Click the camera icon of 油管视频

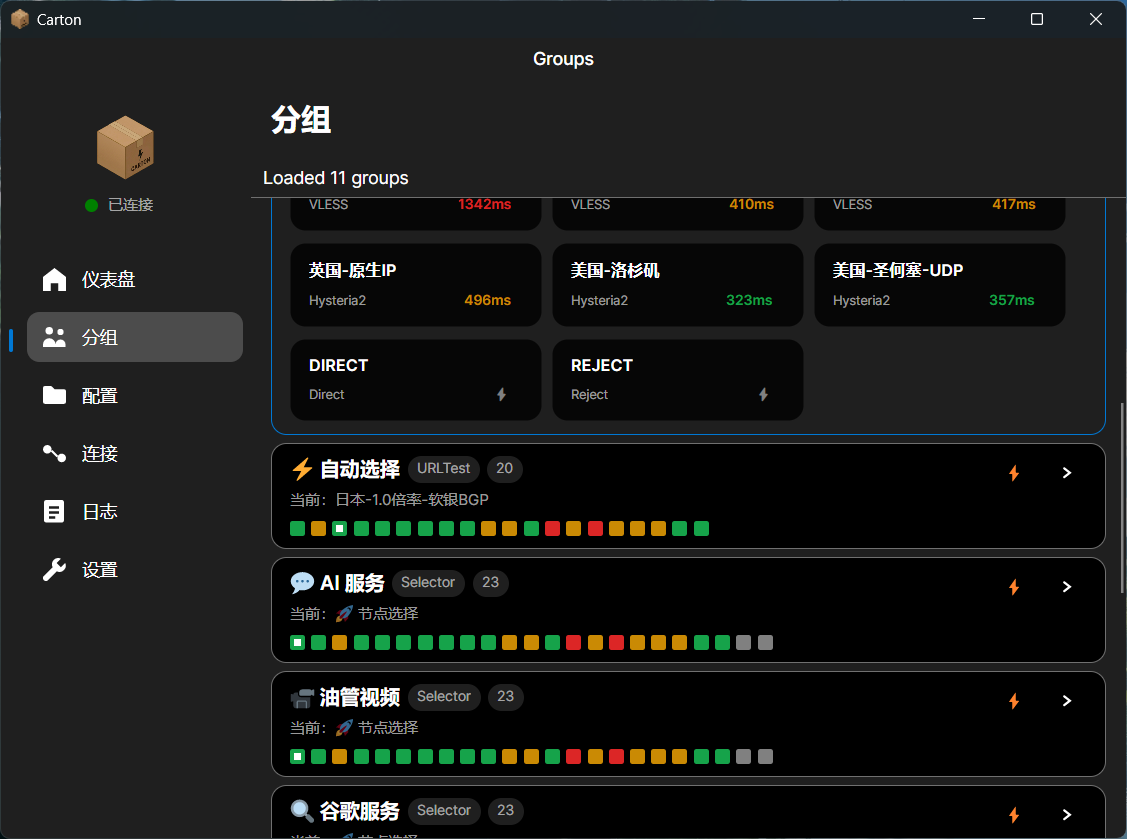point(302,697)
